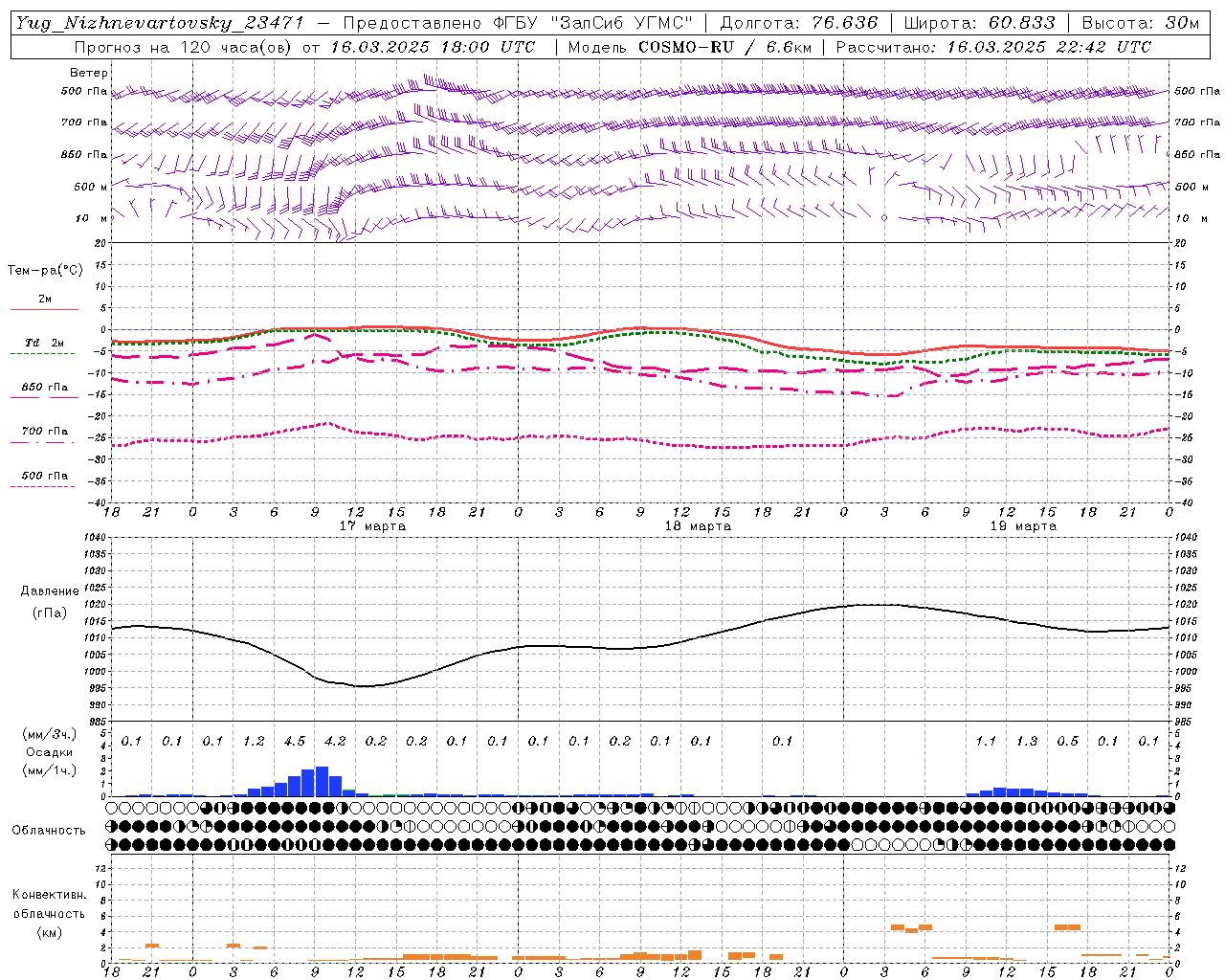Click the lowest point of the pressure curve

pyautogui.click(x=366, y=686)
